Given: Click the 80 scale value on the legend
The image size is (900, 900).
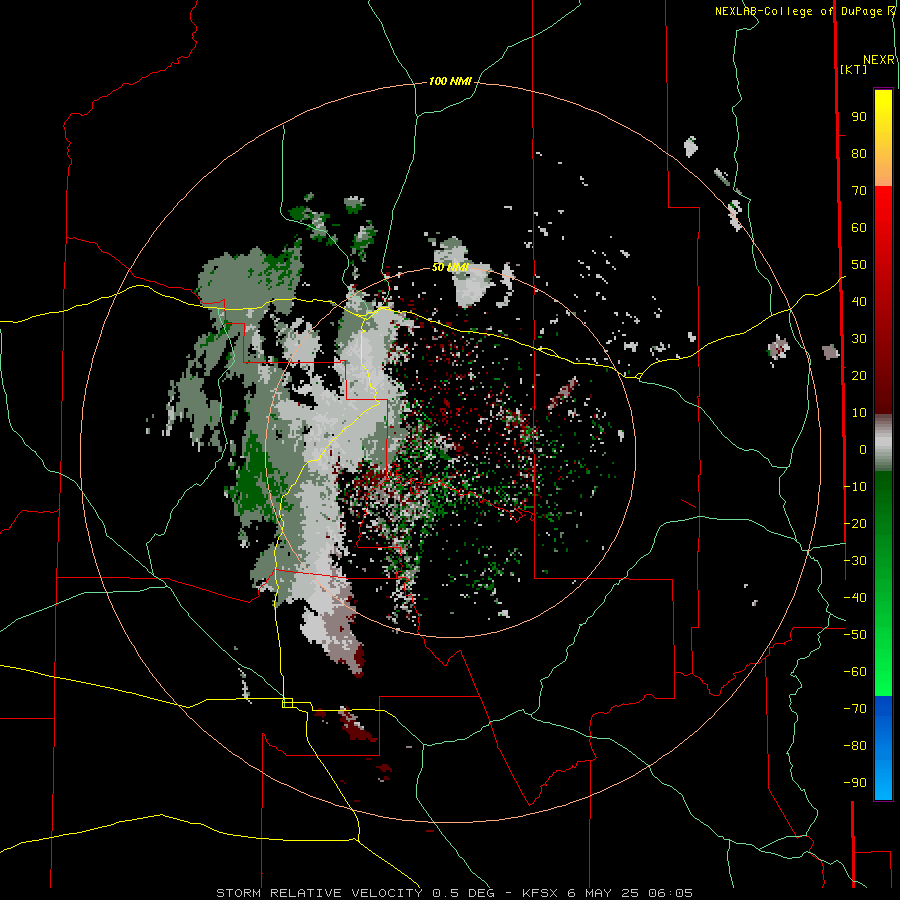Looking at the screenshot, I should point(859,154).
